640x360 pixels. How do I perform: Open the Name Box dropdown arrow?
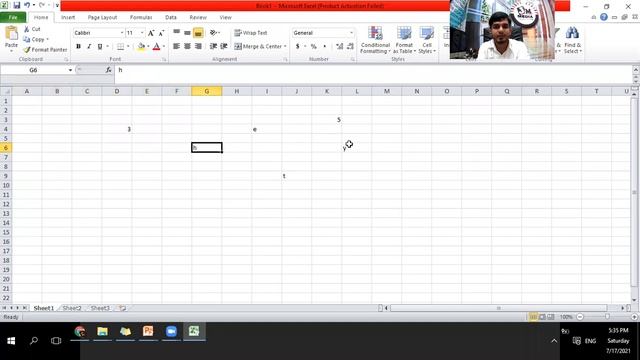(70, 70)
